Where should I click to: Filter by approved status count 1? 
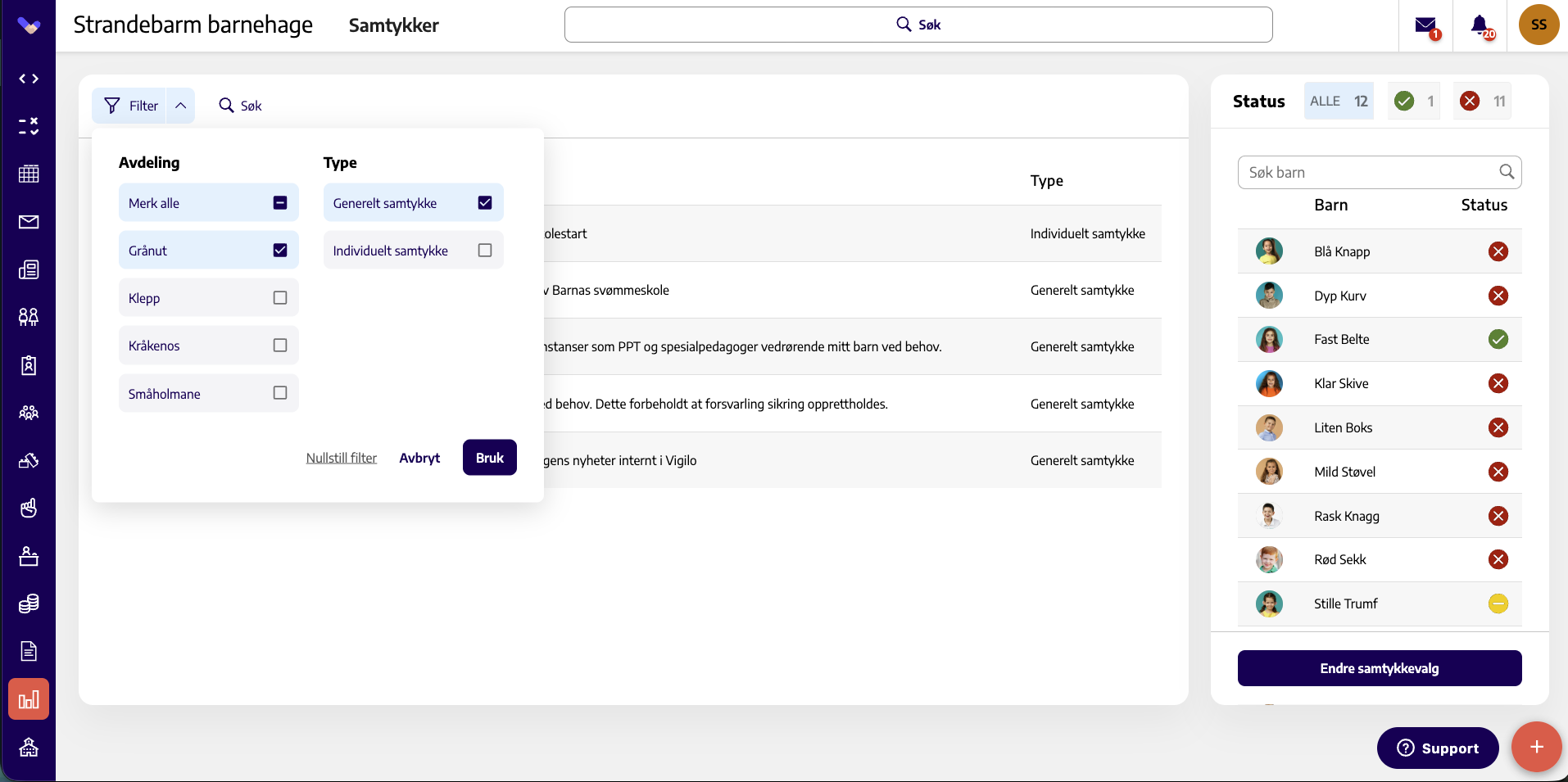coord(1414,101)
